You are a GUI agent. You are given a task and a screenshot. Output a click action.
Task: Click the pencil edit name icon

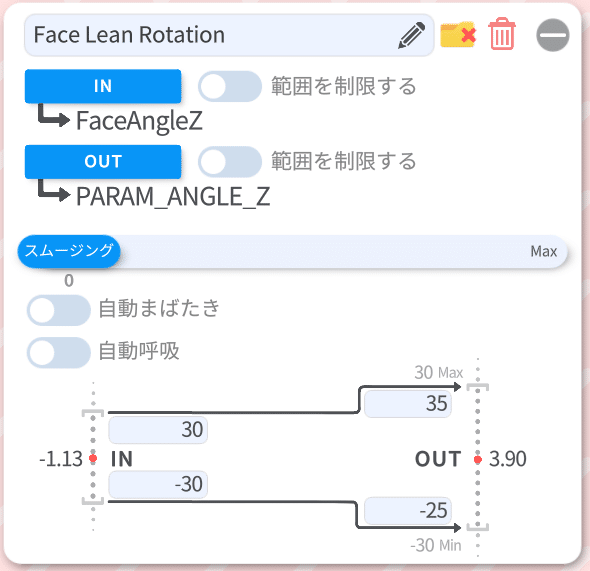(x=412, y=35)
